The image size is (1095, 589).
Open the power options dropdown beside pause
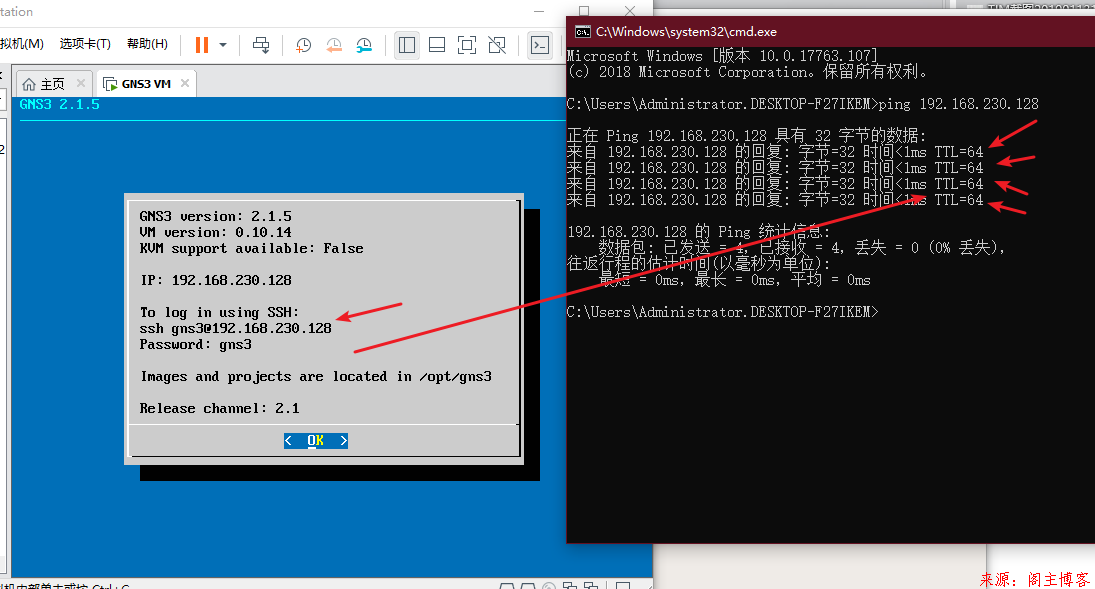tap(223, 45)
